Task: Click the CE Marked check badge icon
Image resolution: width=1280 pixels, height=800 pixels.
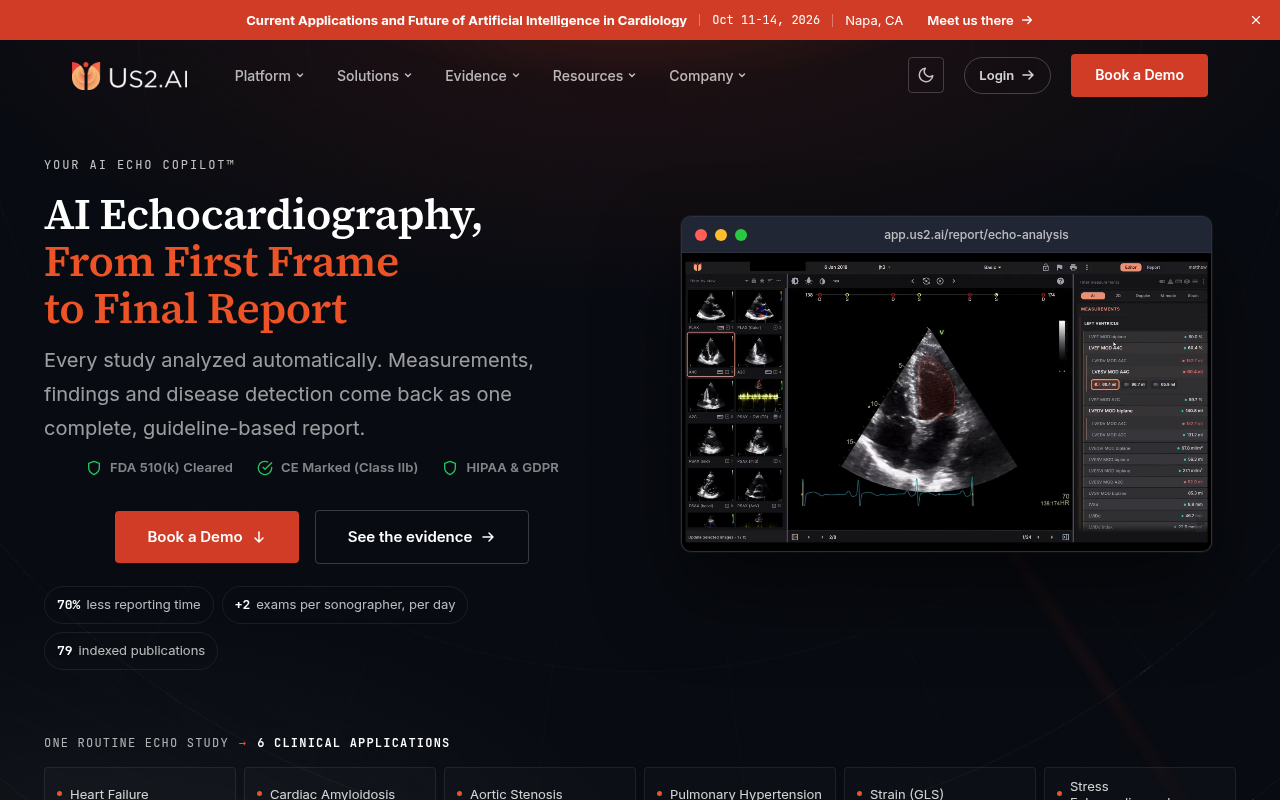Action: (x=265, y=468)
